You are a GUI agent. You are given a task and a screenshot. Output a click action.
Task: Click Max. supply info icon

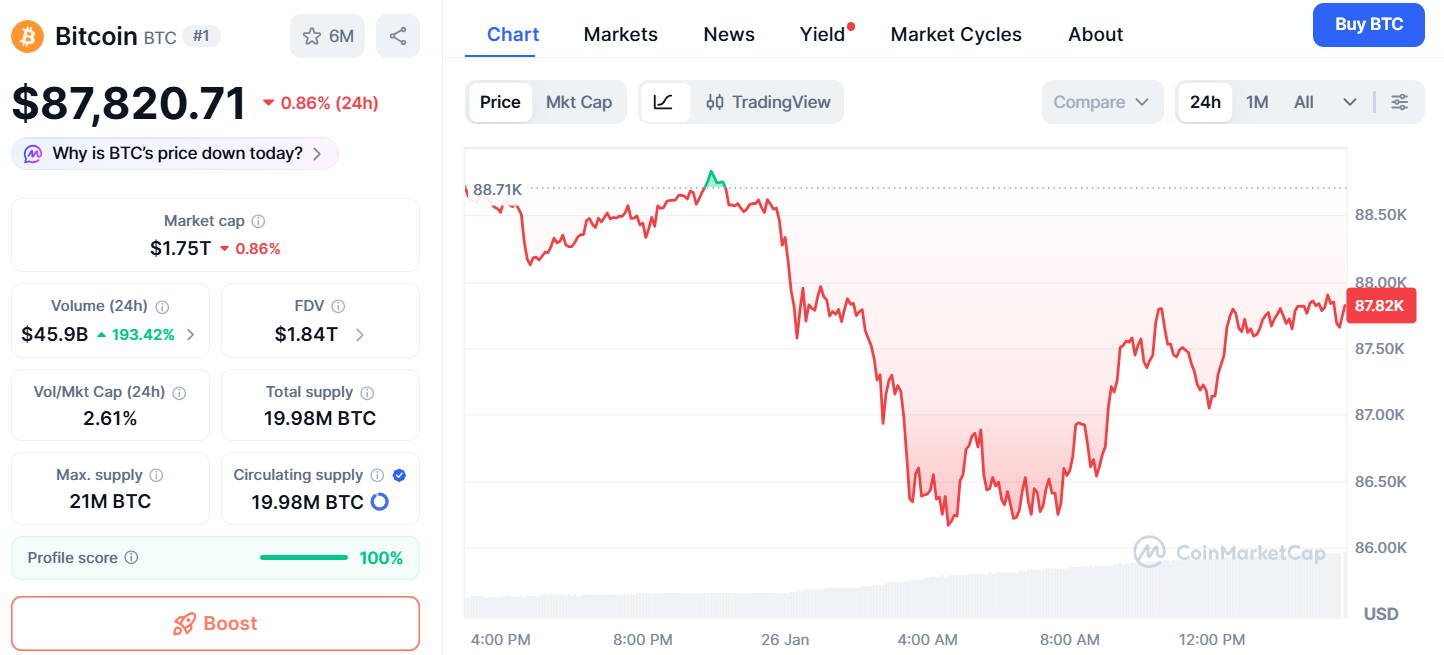pos(156,476)
